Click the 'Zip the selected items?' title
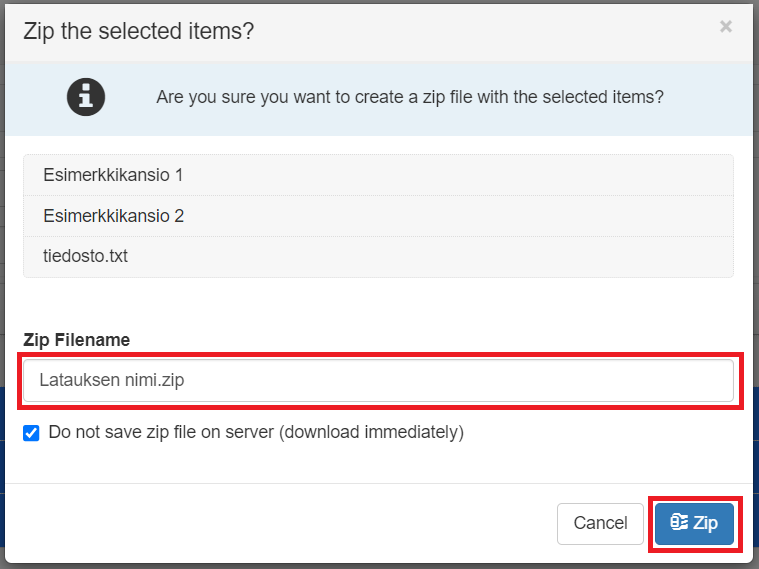759x569 pixels. (138, 31)
